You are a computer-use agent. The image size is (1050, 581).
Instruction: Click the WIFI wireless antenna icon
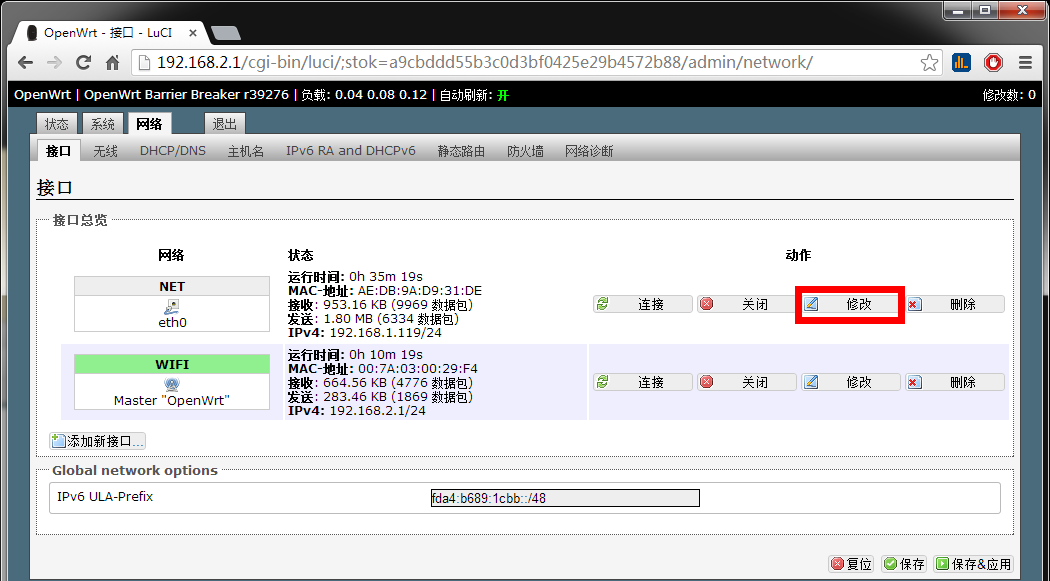(x=172, y=384)
